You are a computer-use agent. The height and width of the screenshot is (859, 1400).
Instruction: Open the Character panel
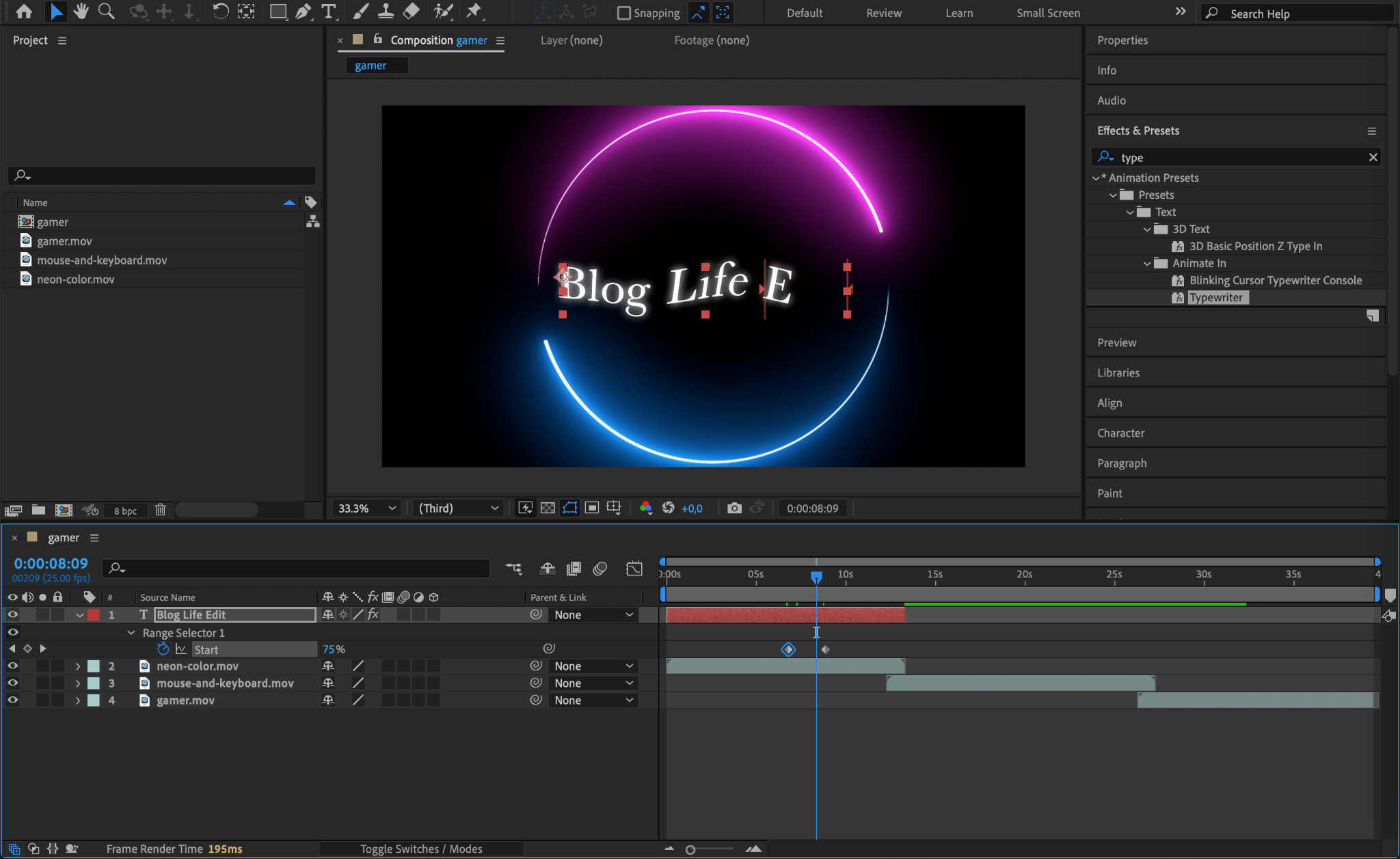tap(1120, 433)
